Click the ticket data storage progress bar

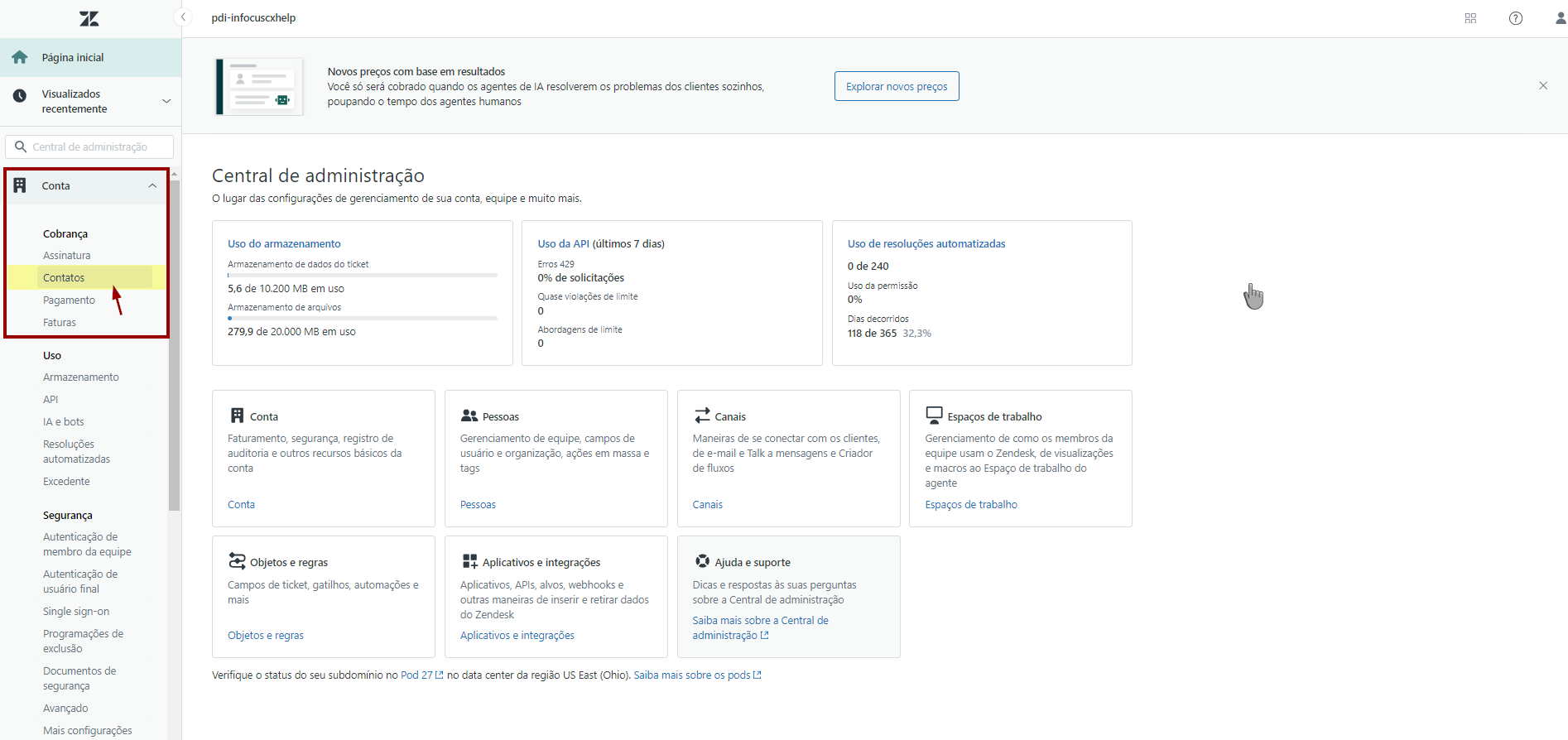362,275
